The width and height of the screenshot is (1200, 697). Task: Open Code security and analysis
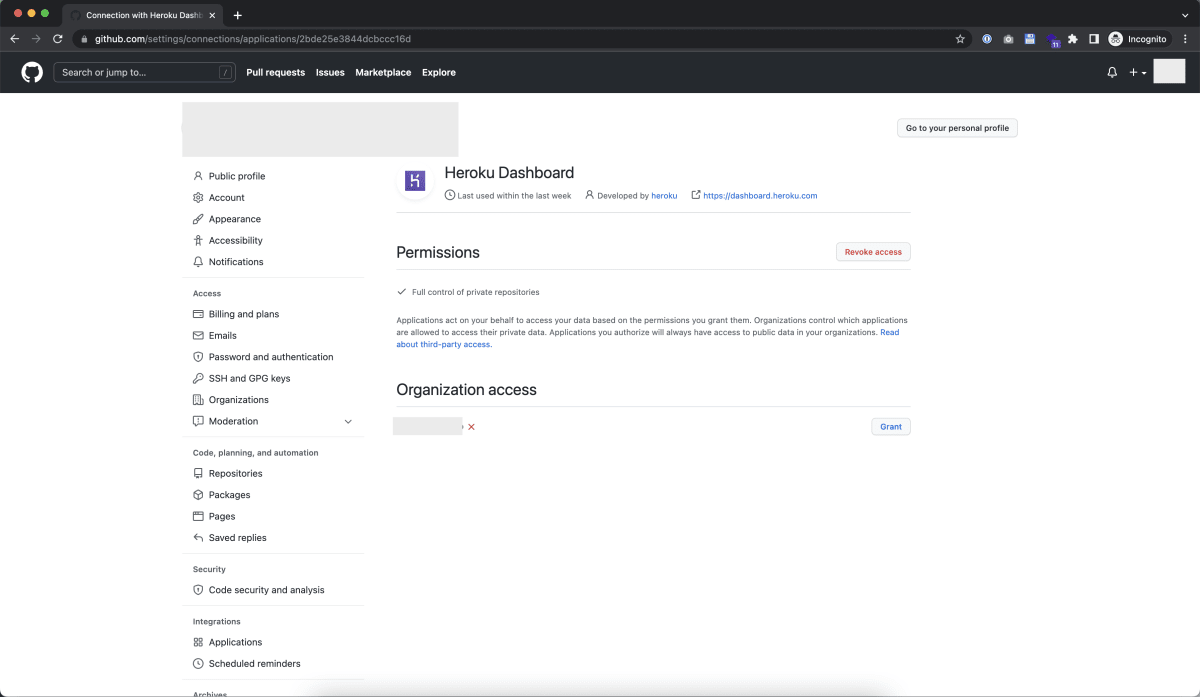click(267, 590)
